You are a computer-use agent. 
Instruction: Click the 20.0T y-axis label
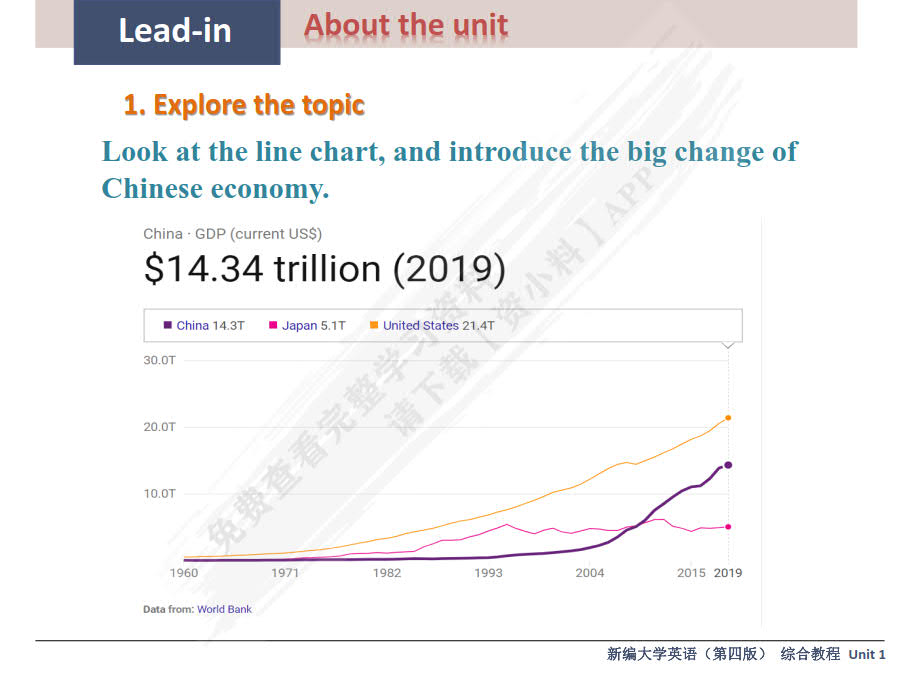coord(160,427)
